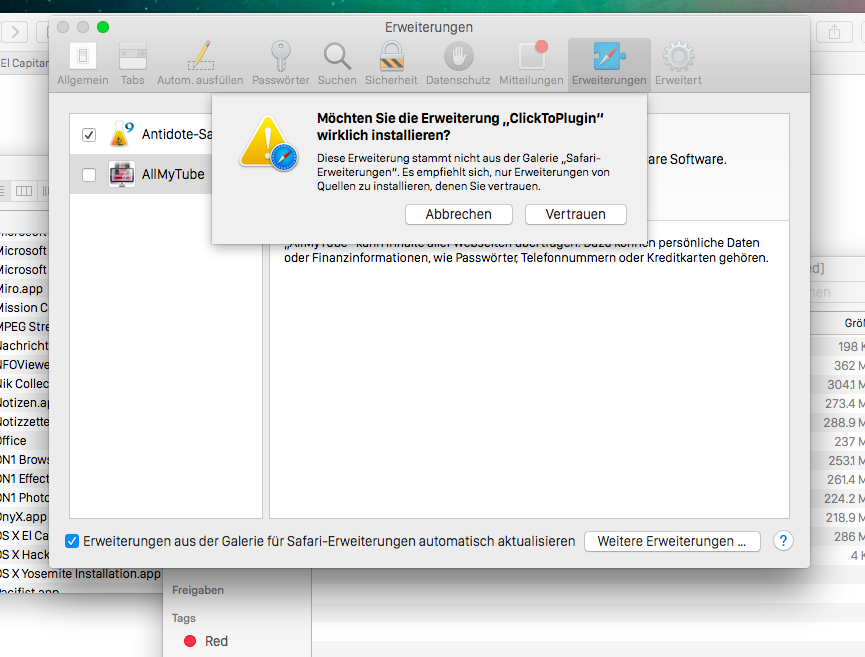Image resolution: width=865 pixels, height=657 pixels.
Task: Select OnyX.app in the Finder list
Action: pyautogui.click(x=23, y=517)
